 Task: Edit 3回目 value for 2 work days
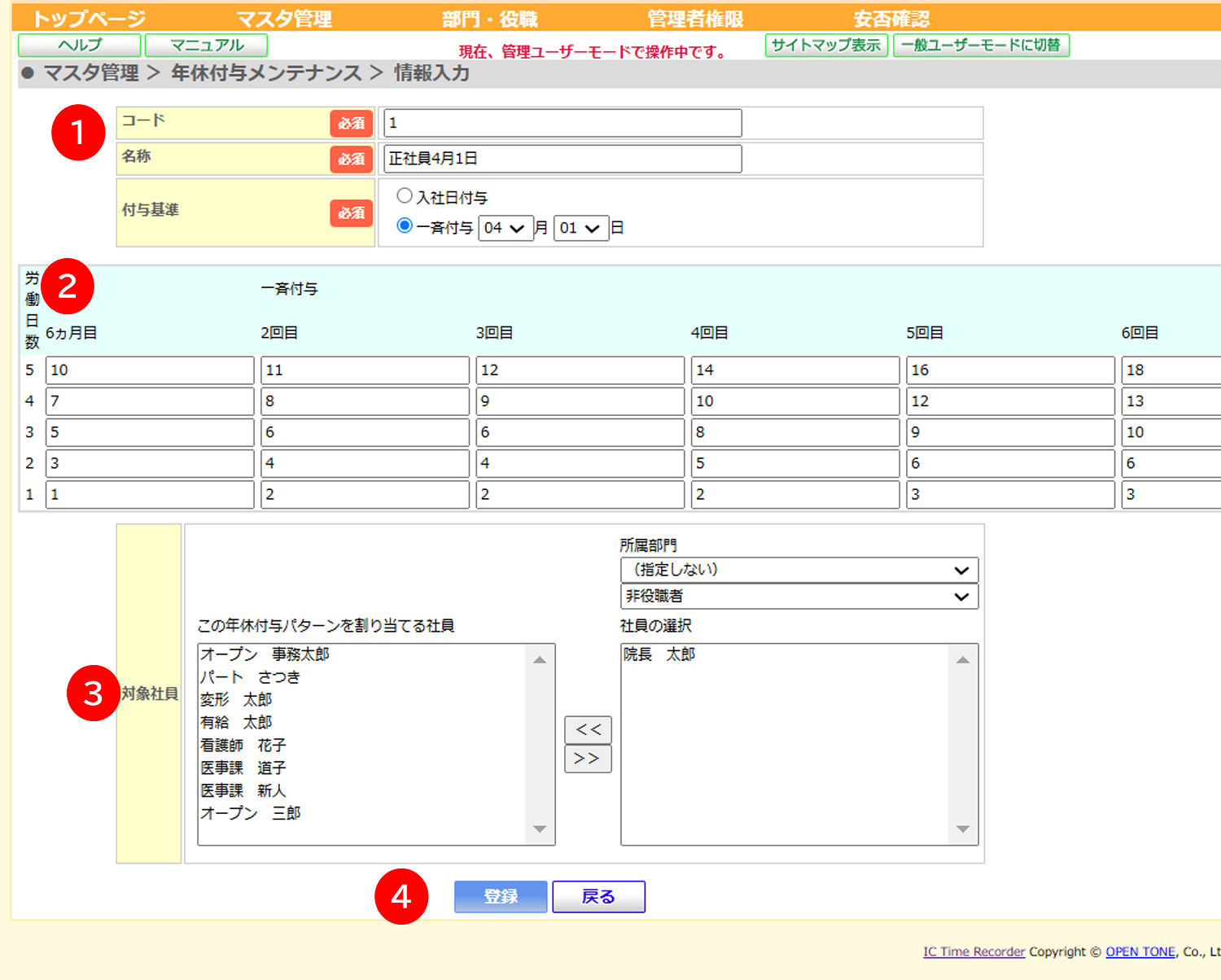coord(580,463)
